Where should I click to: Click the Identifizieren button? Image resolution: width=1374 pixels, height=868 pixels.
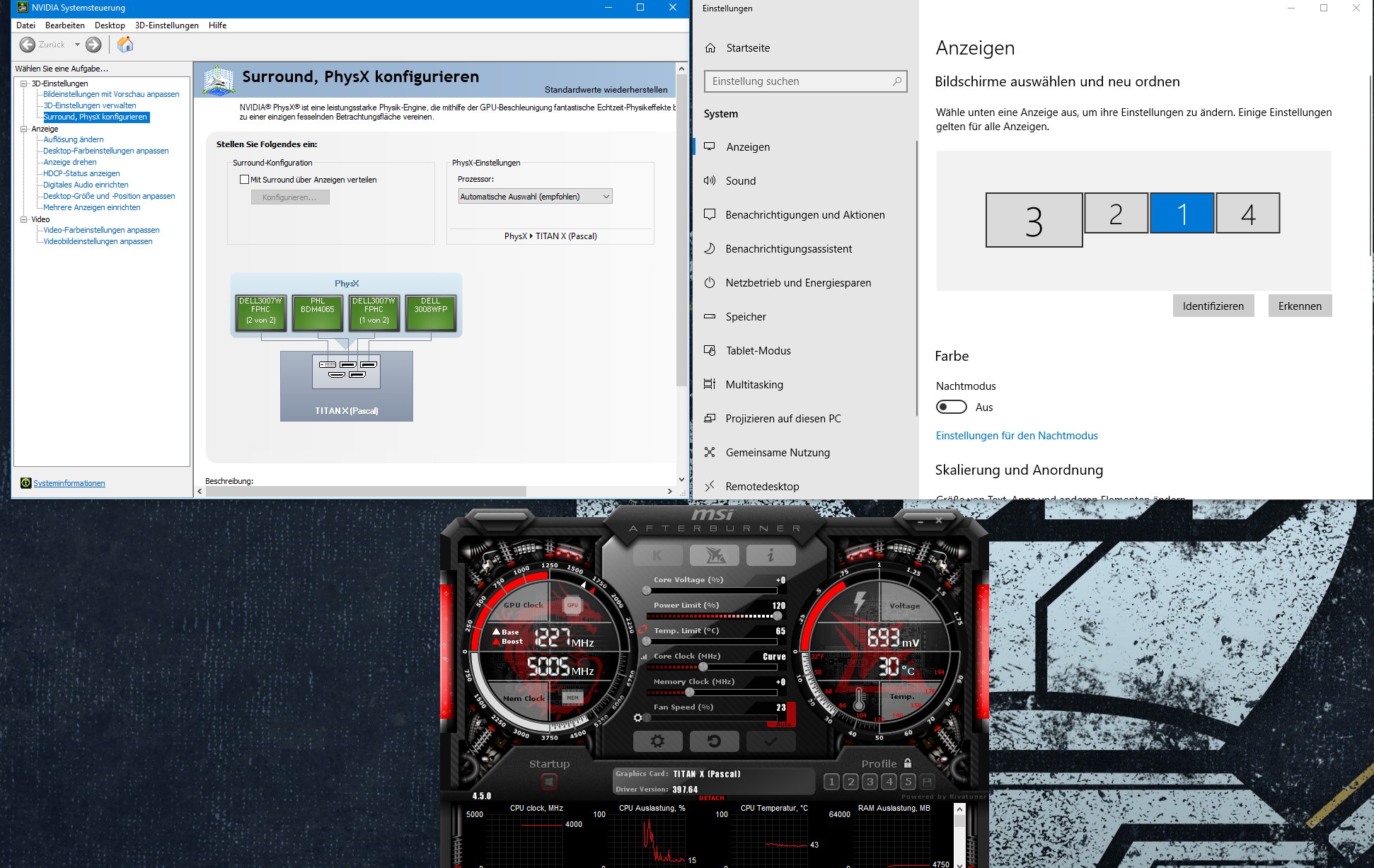pos(1213,306)
